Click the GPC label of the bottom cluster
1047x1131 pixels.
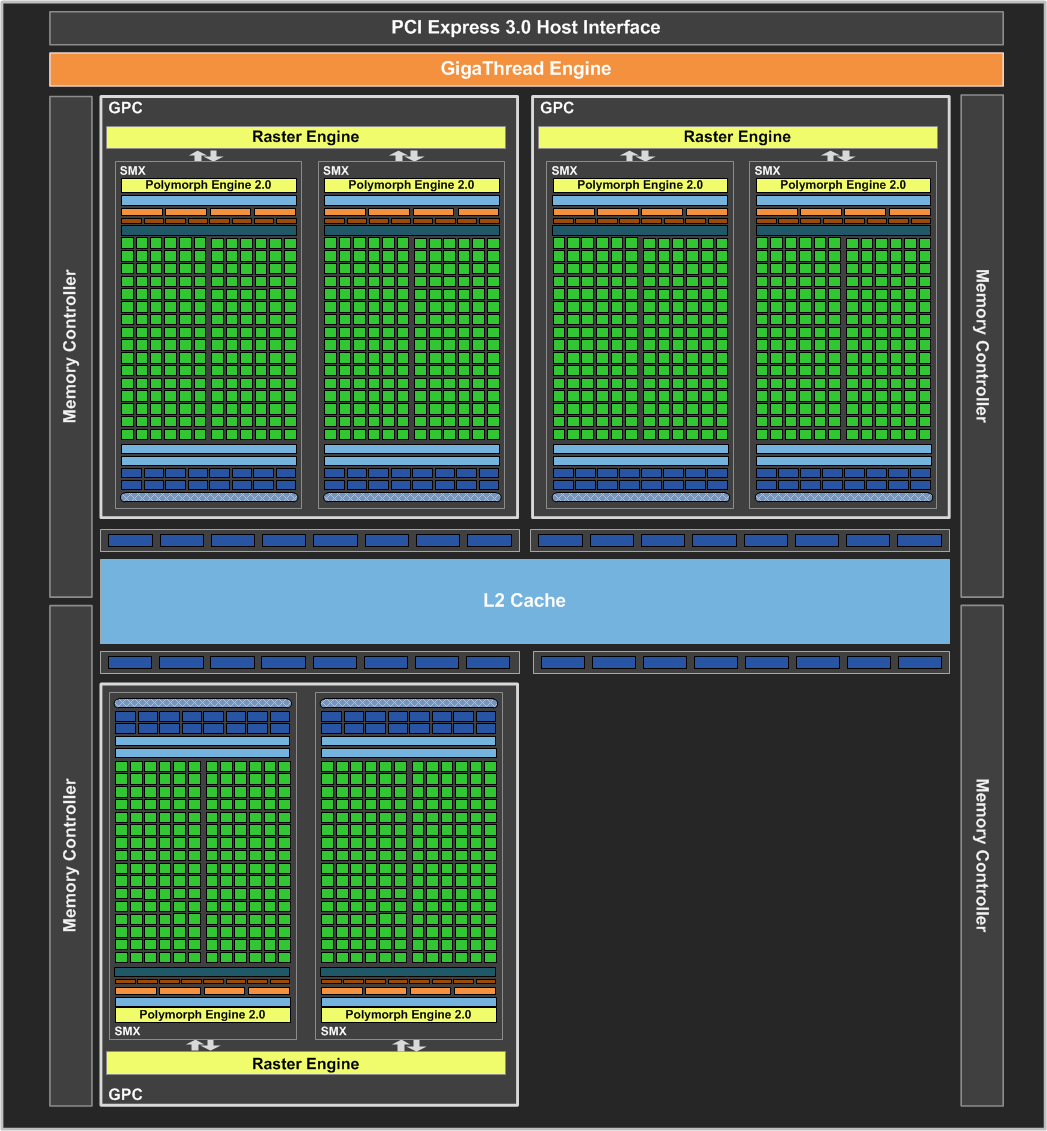pyautogui.click(x=125, y=1094)
